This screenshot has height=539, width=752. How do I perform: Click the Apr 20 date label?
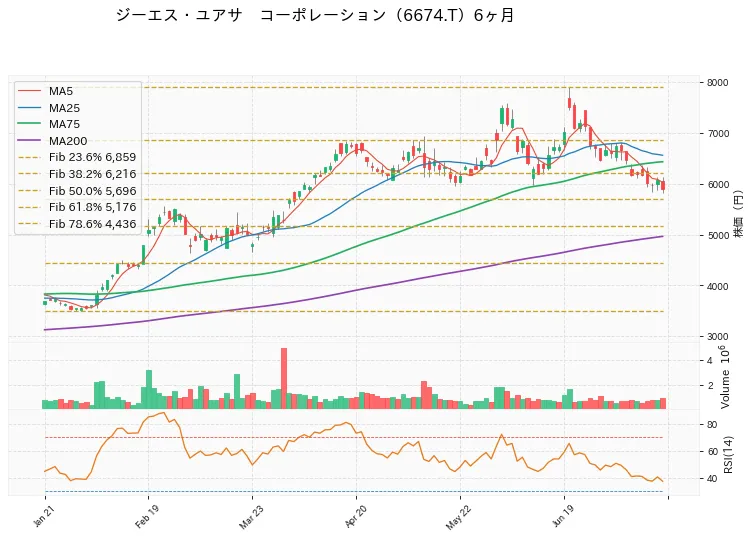tap(355, 517)
